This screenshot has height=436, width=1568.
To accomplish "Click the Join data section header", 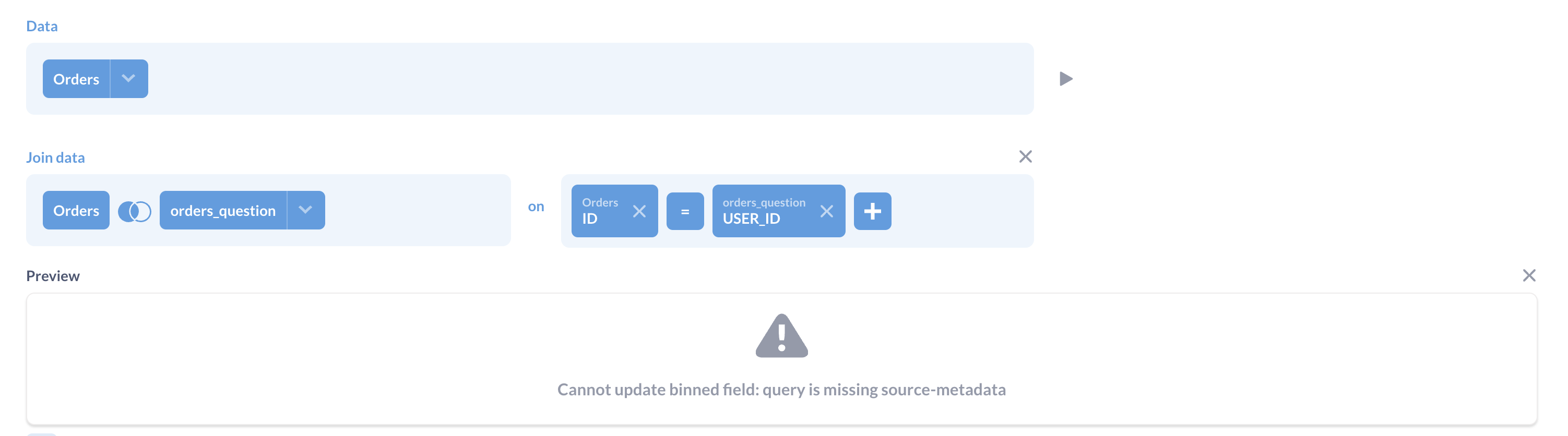I will pos(55,157).
